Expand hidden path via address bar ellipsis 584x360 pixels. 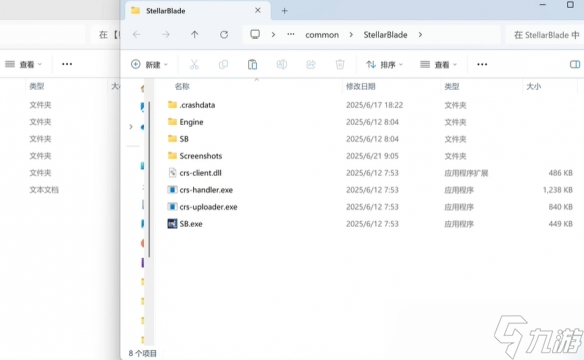(x=291, y=35)
